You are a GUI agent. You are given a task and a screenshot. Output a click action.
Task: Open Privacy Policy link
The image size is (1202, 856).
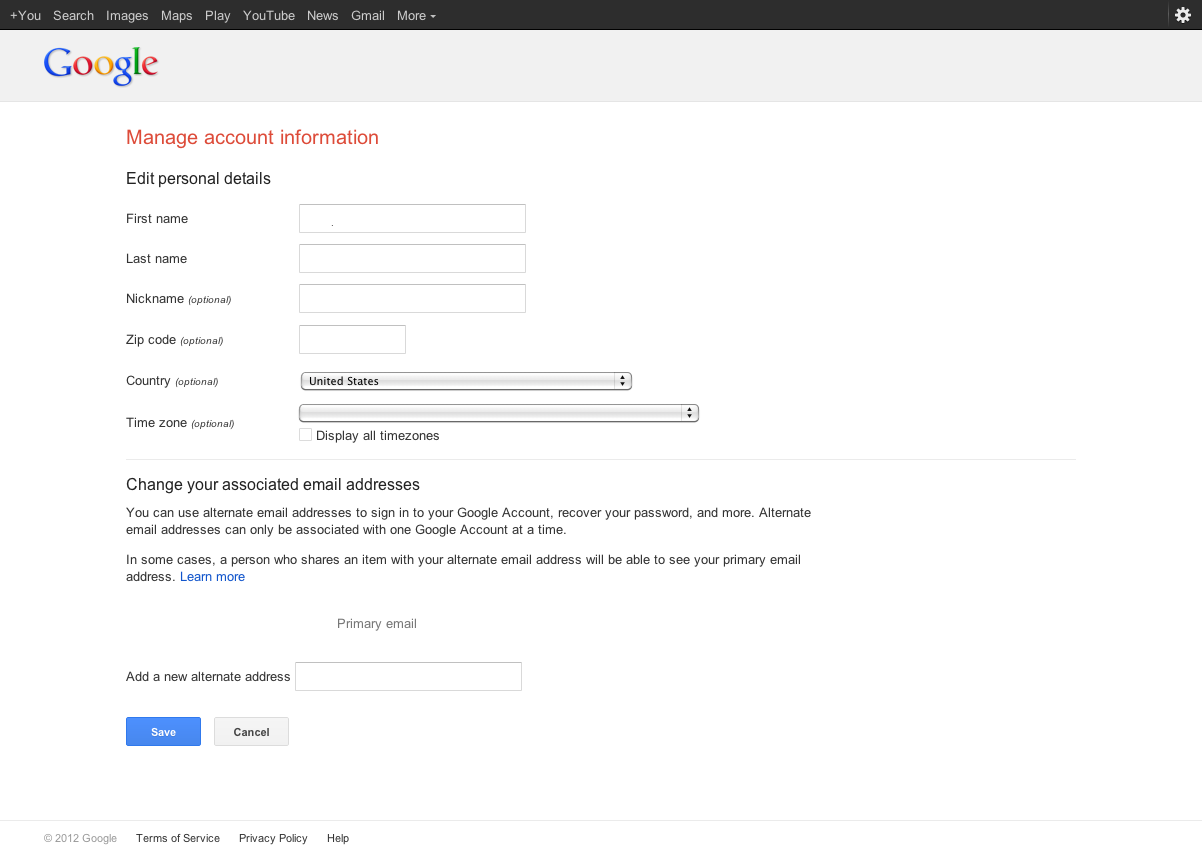tap(273, 838)
